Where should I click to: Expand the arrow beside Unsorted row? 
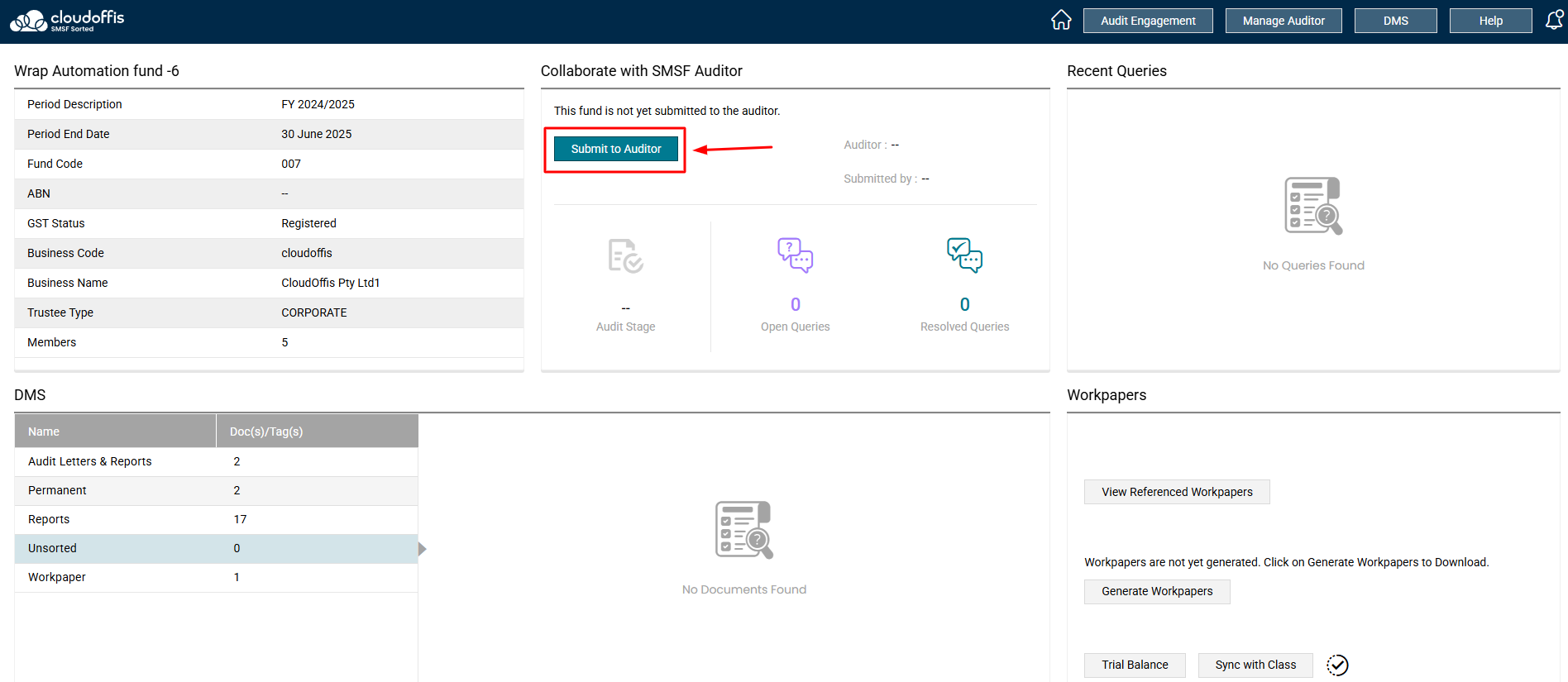click(423, 549)
